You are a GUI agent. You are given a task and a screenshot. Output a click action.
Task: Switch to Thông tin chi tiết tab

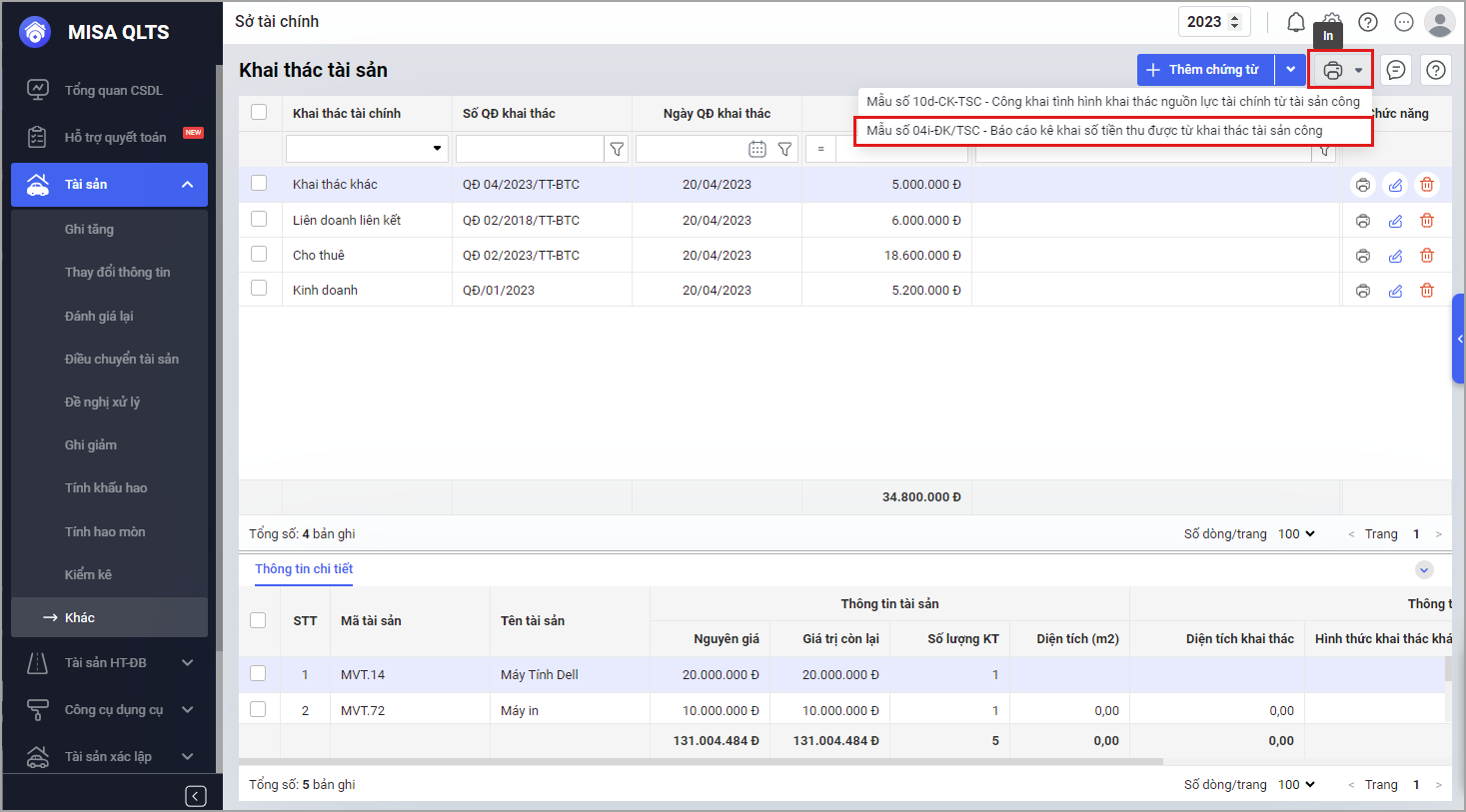coord(304,569)
